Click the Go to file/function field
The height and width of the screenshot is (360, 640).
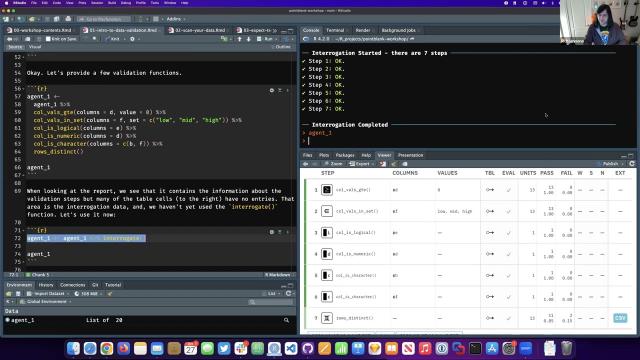pos(104,19)
